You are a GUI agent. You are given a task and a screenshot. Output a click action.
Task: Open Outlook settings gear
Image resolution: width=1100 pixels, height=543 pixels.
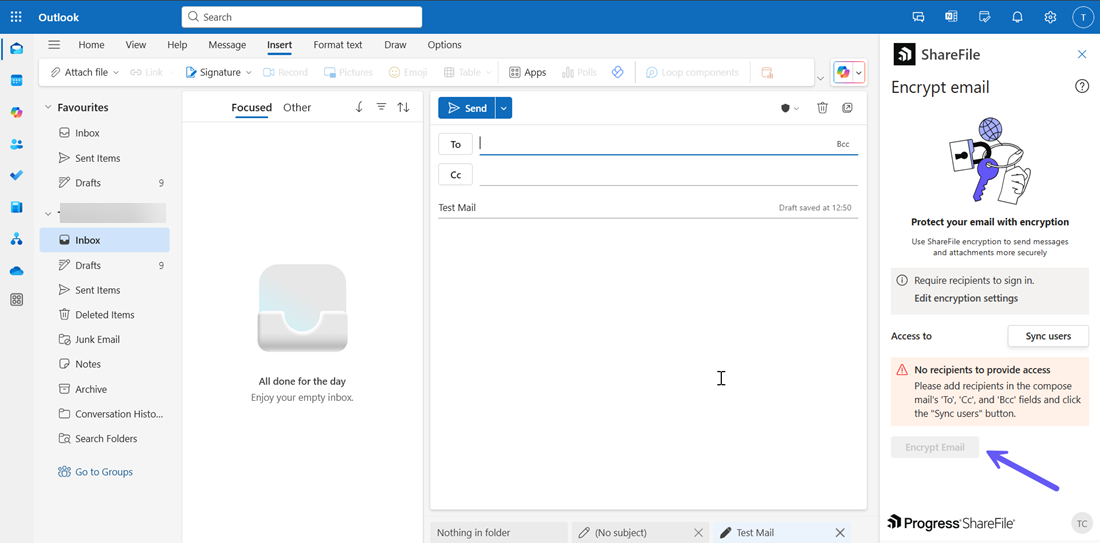(x=1050, y=17)
